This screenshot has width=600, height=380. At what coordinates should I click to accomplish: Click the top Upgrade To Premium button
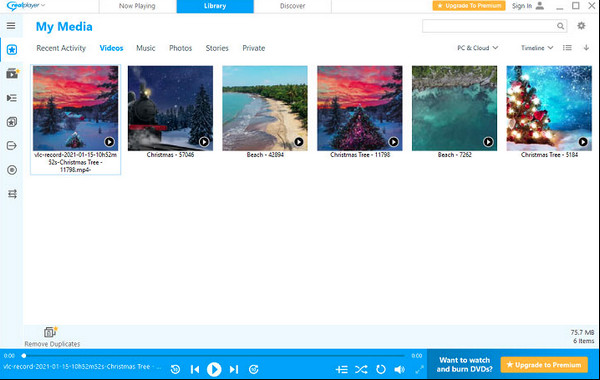click(x=469, y=6)
